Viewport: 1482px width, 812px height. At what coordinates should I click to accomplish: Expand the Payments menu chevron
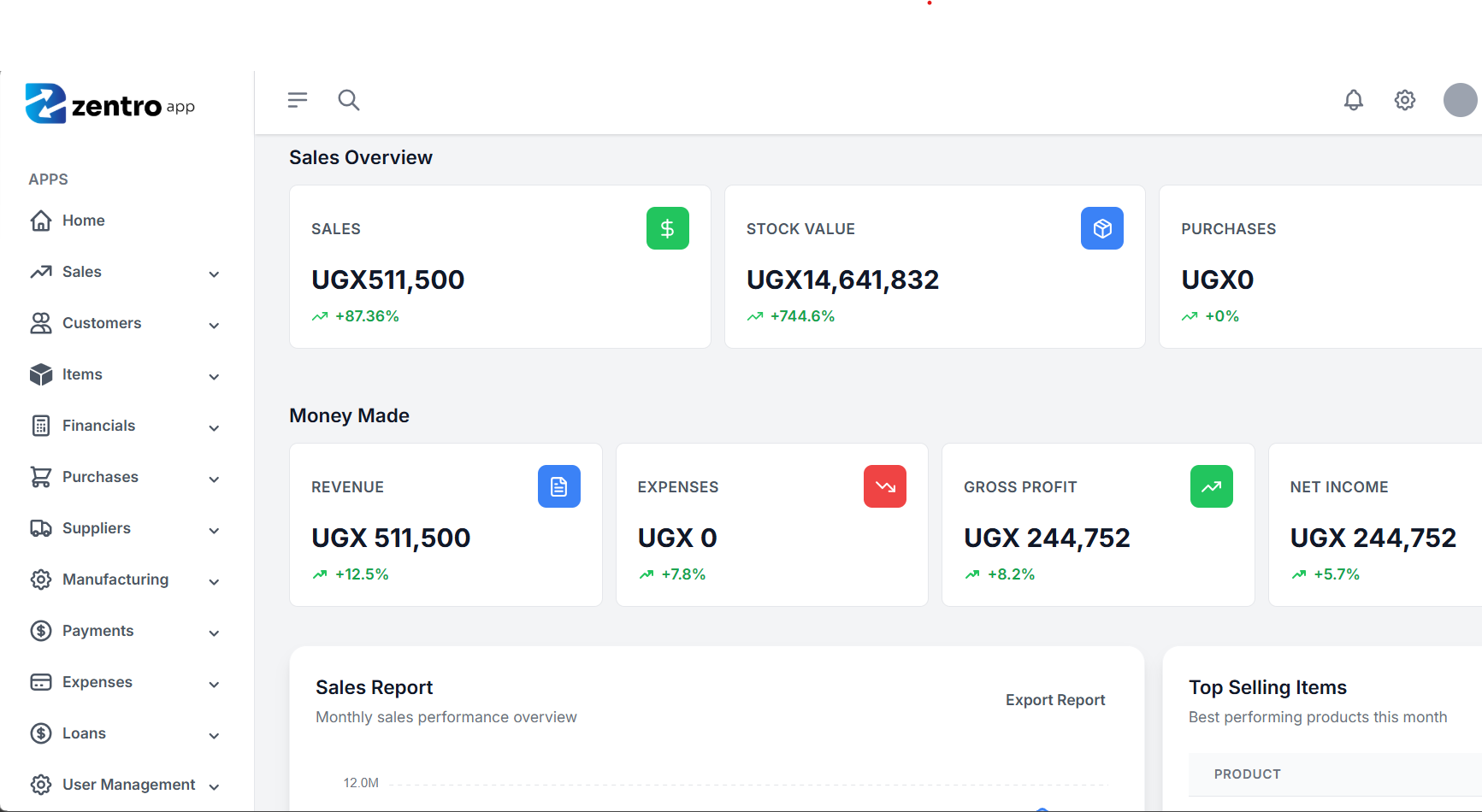pyautogui.click(x=214, y=633)
